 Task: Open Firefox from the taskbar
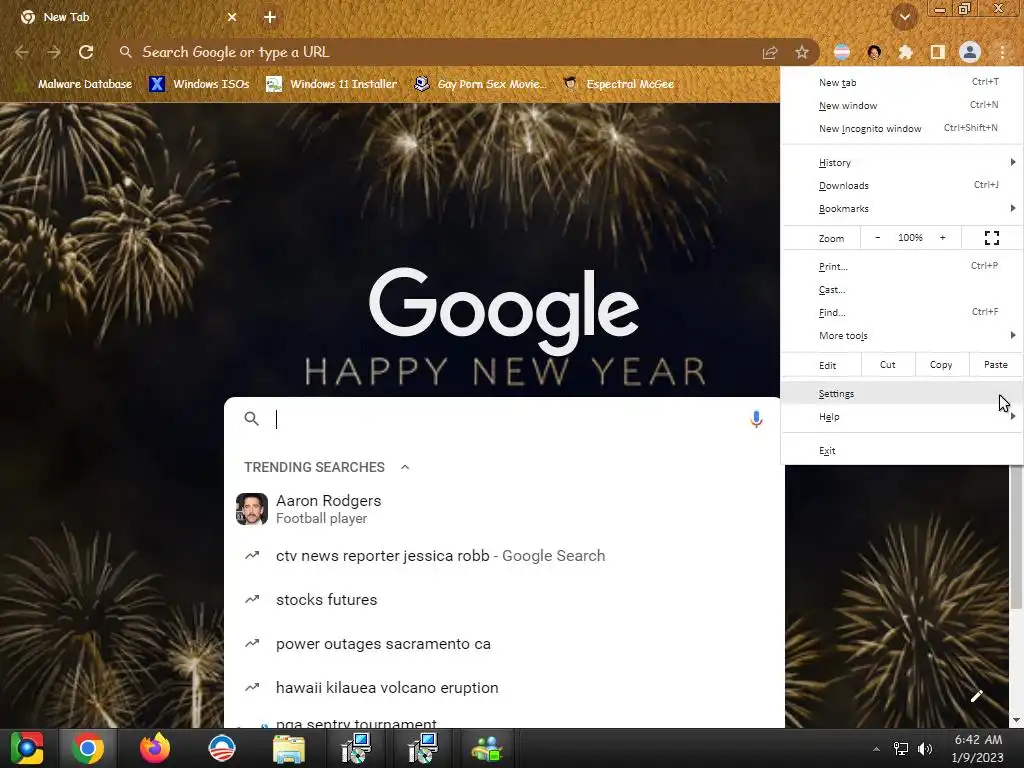click(x=155, y=748)
